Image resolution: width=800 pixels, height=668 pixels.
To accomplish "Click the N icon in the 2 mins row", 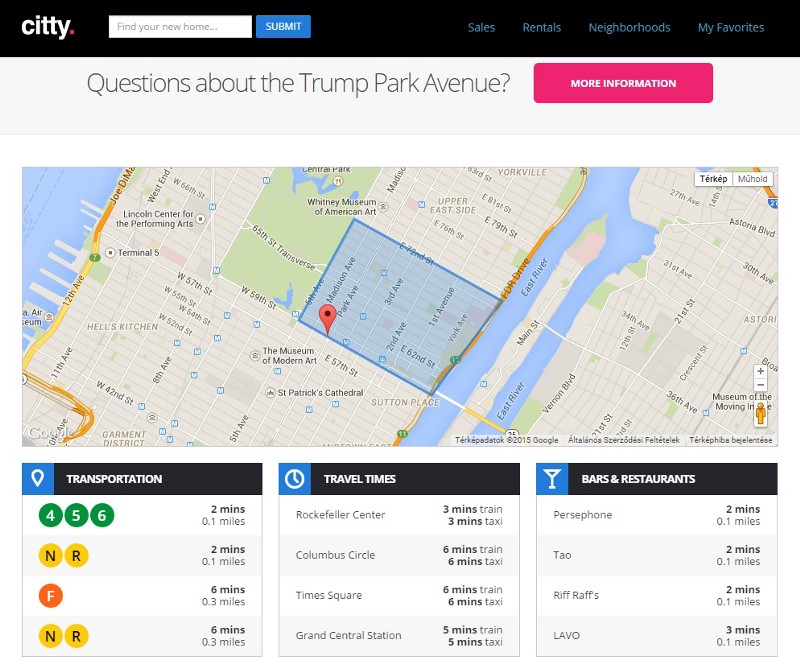I will [x=51, y=555].
